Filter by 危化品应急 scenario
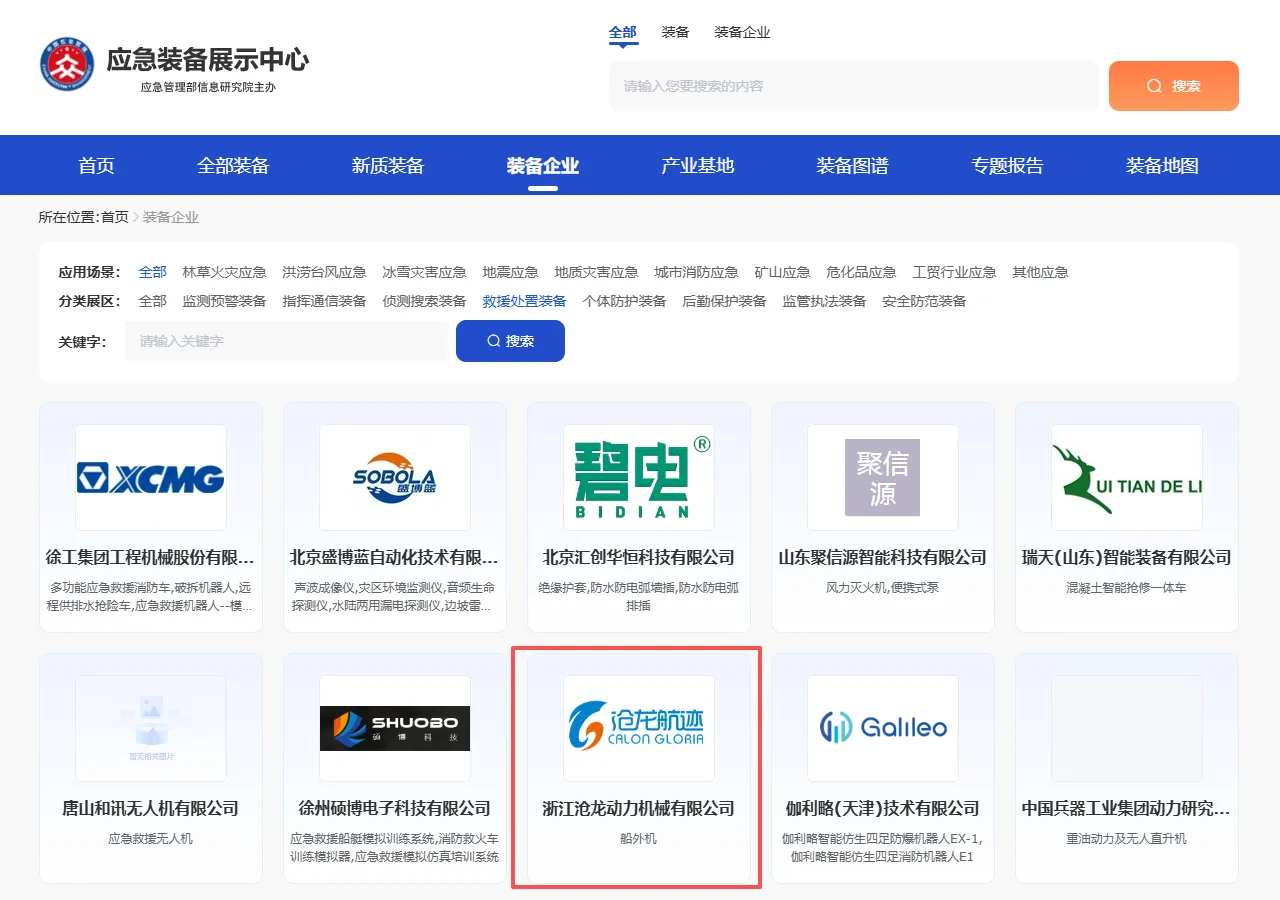 coord(862,272)
